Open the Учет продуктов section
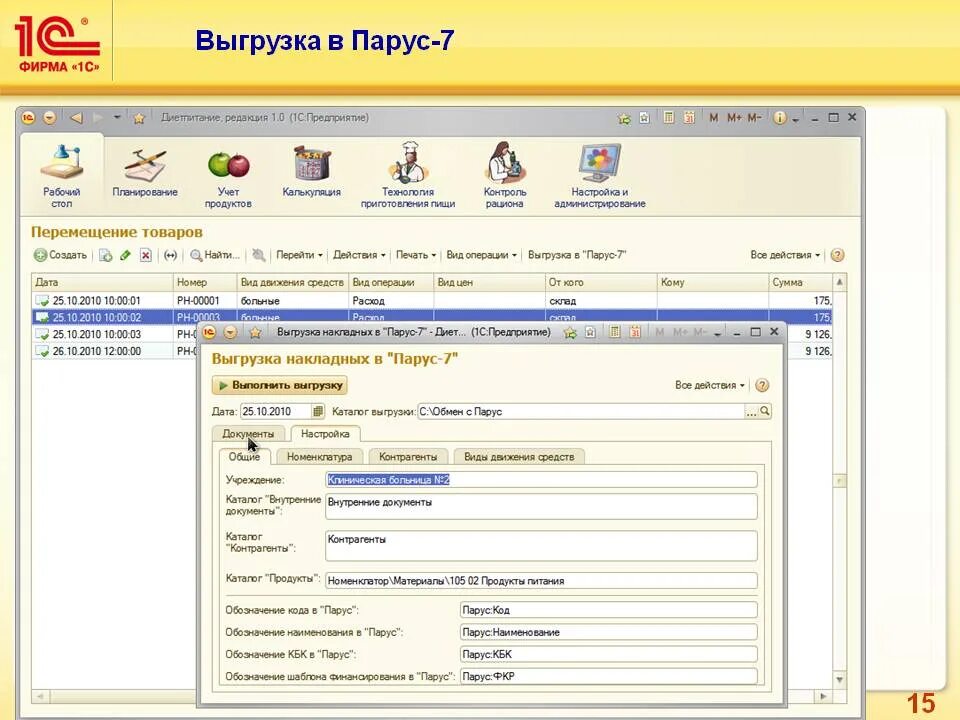960x720 pixels. (x=228, y=178)
